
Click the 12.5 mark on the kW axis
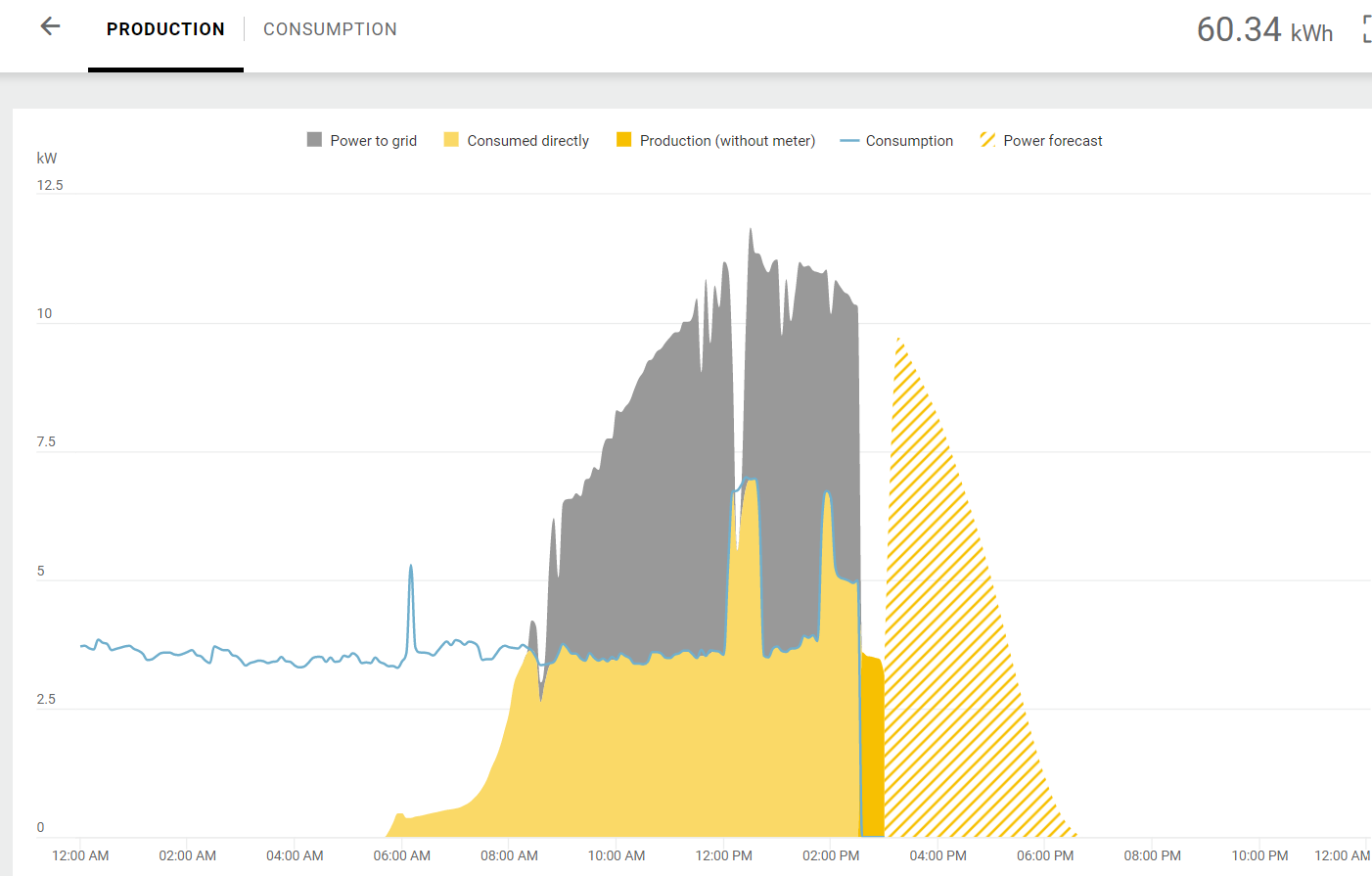(x=50, y=184)
